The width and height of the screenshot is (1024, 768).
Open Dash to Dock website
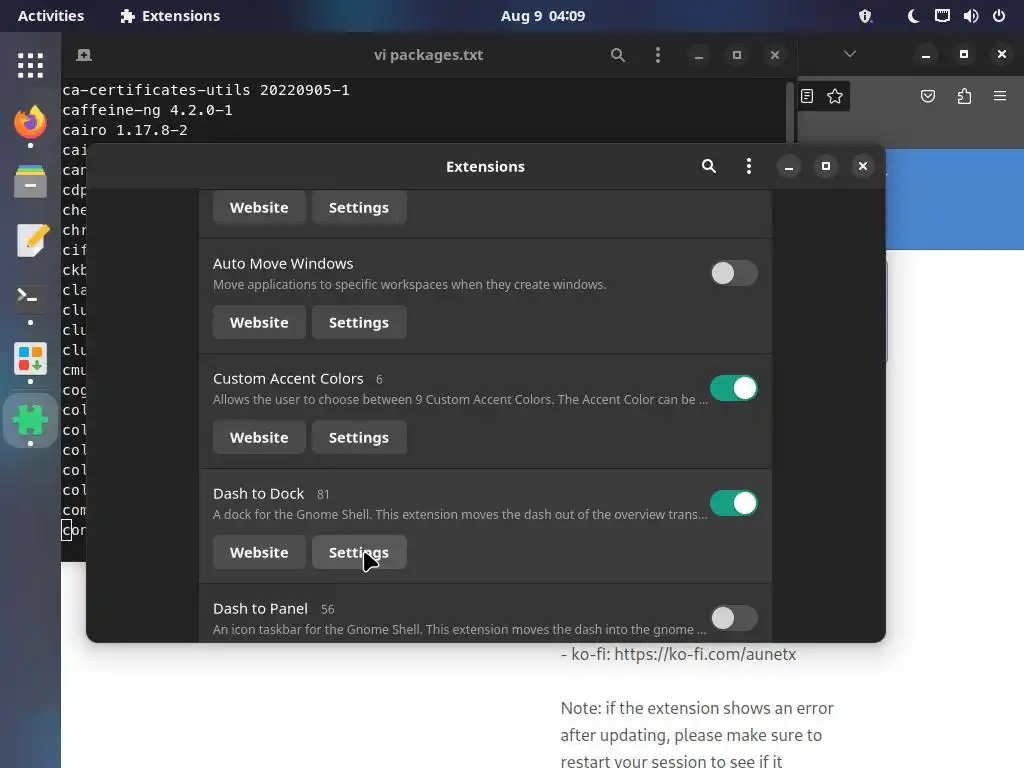pos(259,552)
